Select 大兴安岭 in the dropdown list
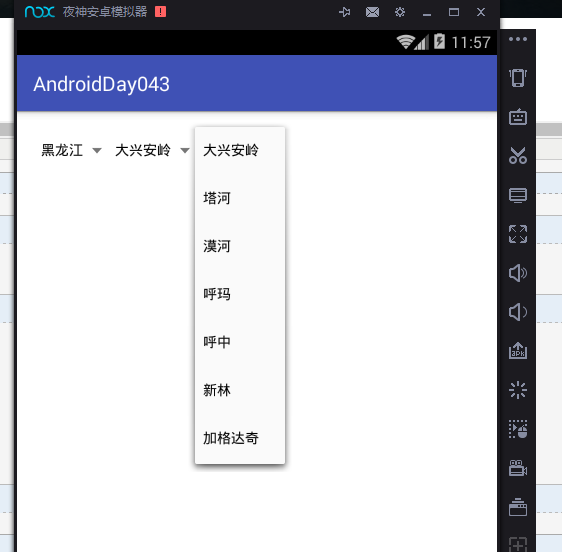This screenshot has width=562, height=552. [x=240, y=150]
